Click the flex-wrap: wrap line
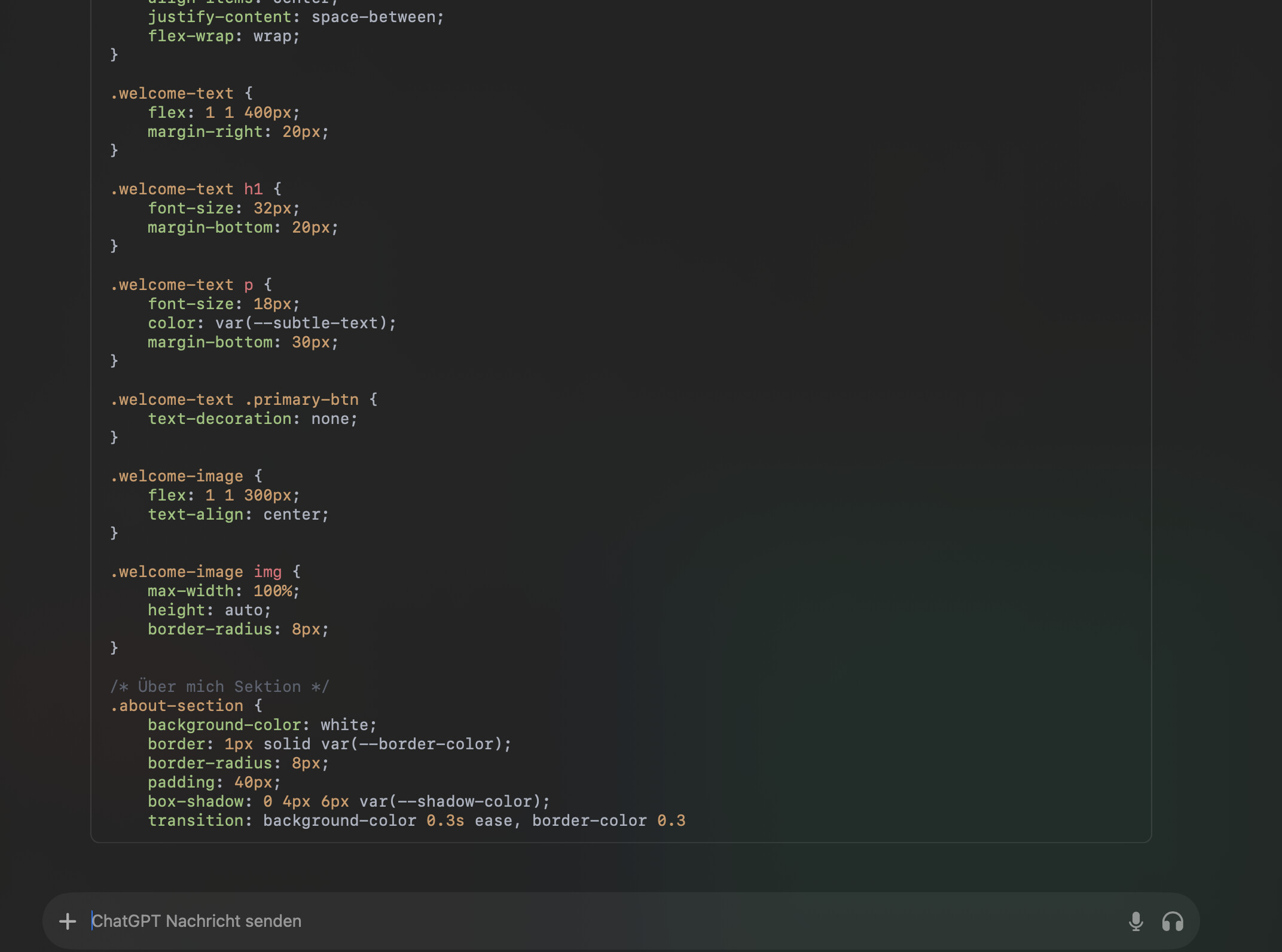 click(x=224, y=36)
